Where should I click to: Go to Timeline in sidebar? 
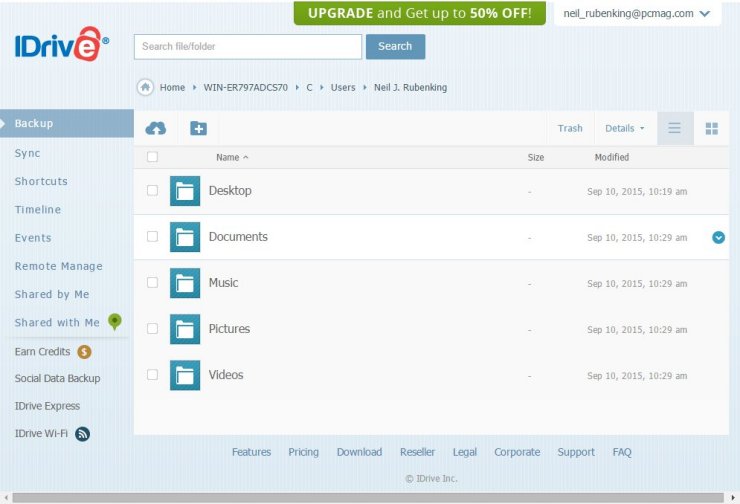tap(38, 210)
